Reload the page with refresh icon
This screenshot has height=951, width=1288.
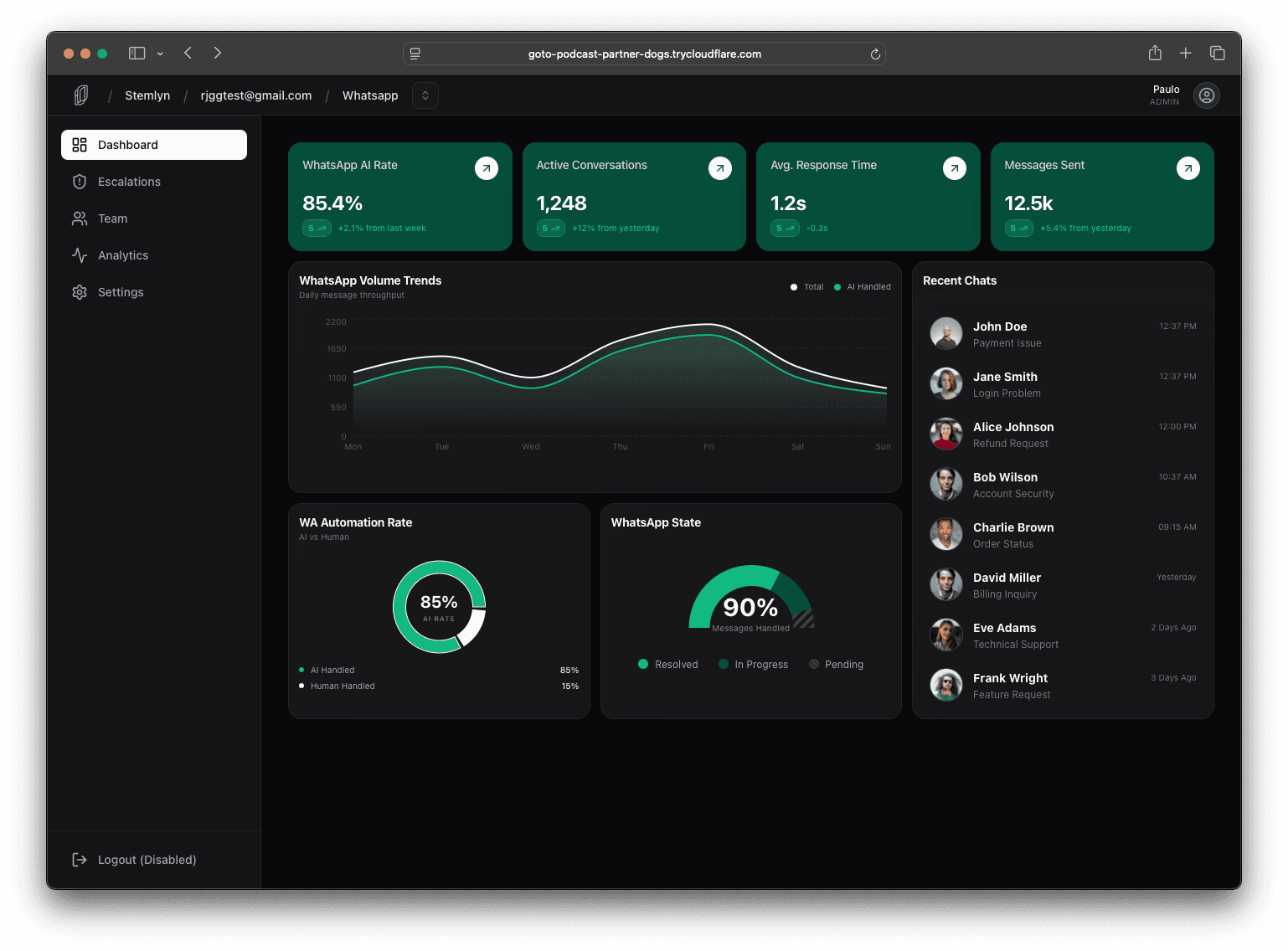click(875, 54)
